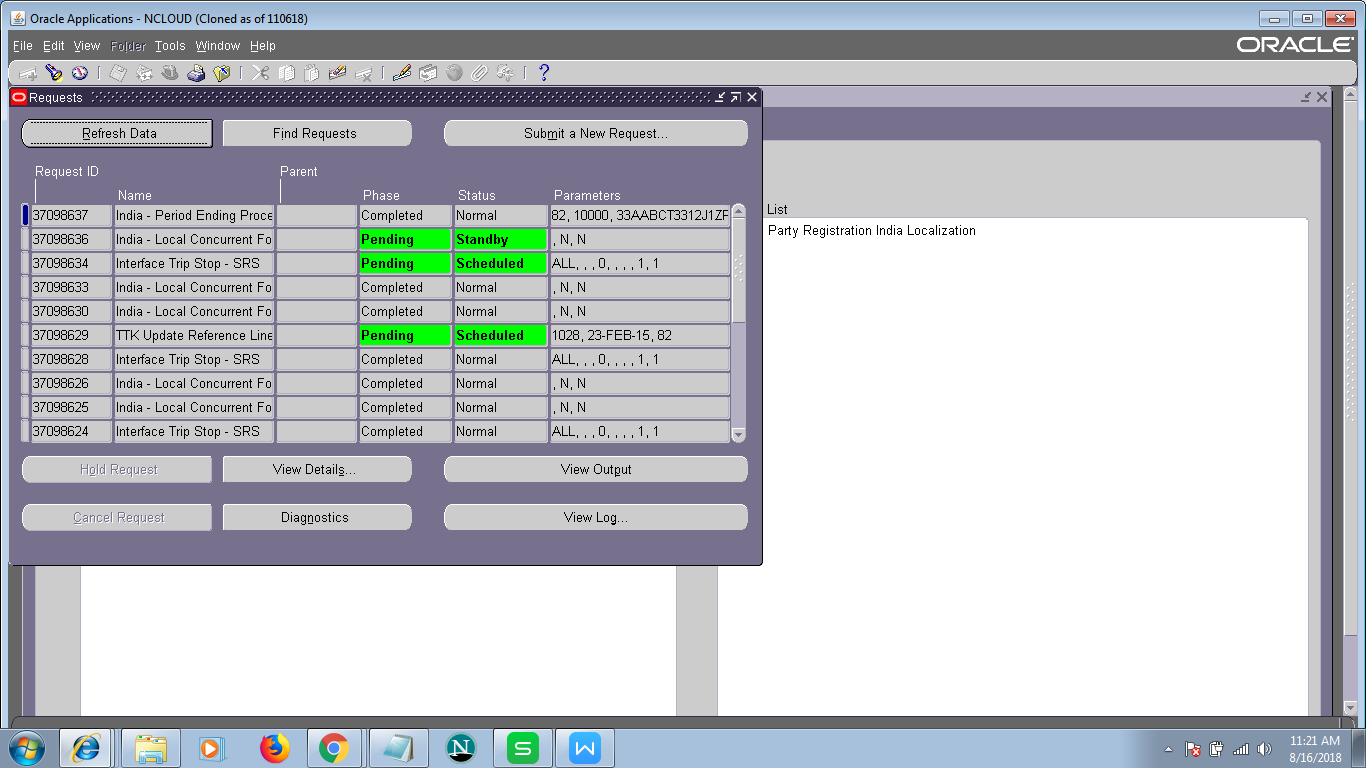Click the View Log button

(596, 517)
